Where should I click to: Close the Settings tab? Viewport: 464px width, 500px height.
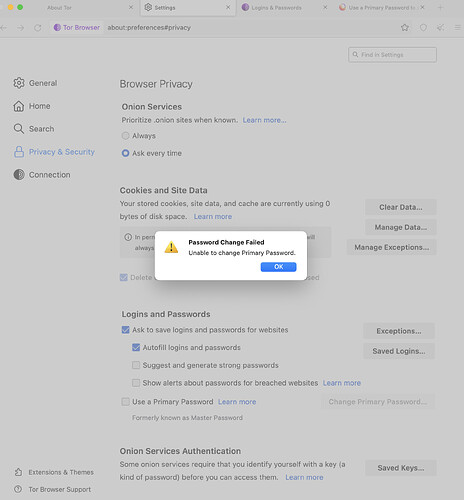[x=228, y=7]
